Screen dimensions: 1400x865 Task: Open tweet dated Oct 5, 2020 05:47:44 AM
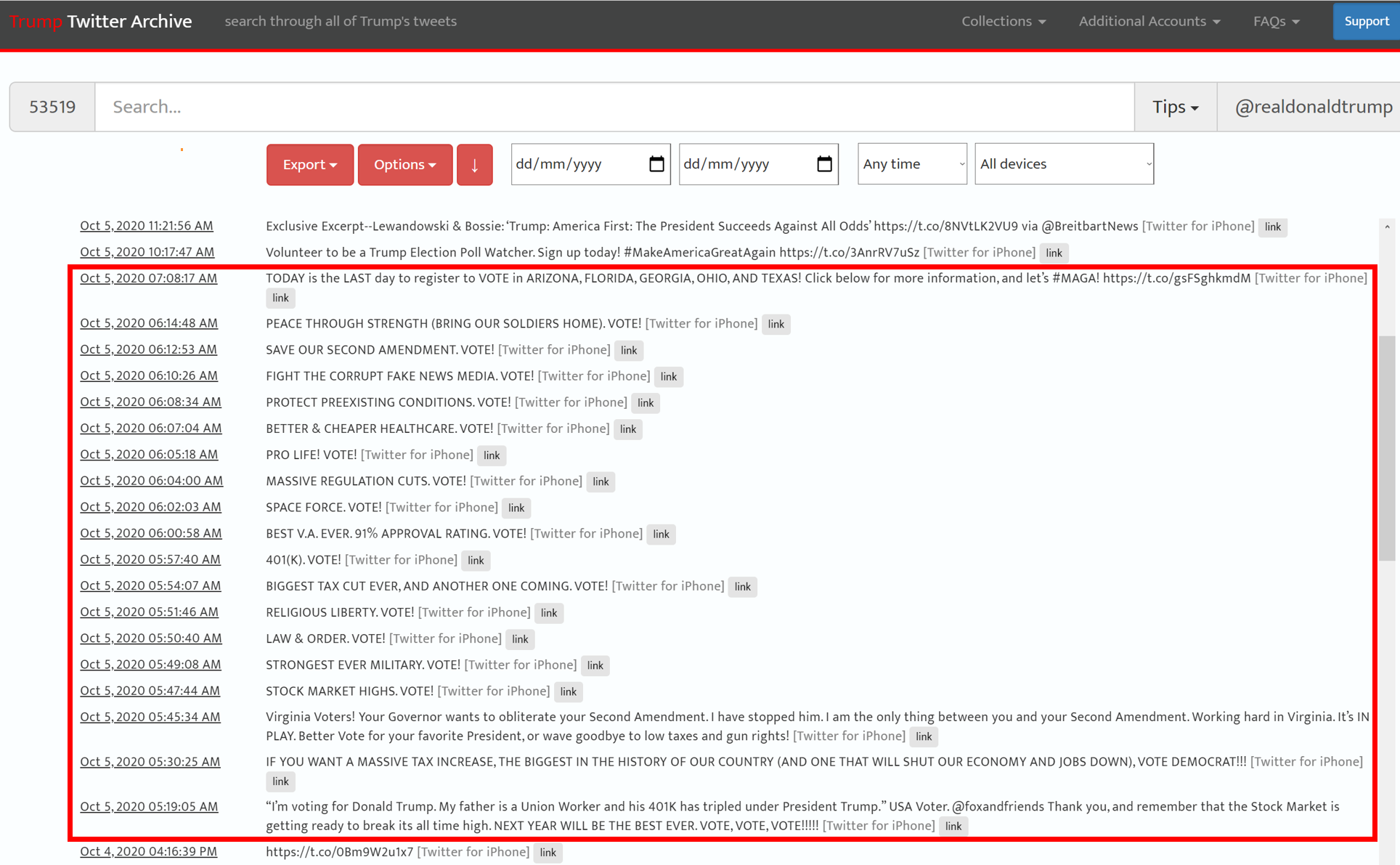150,690
